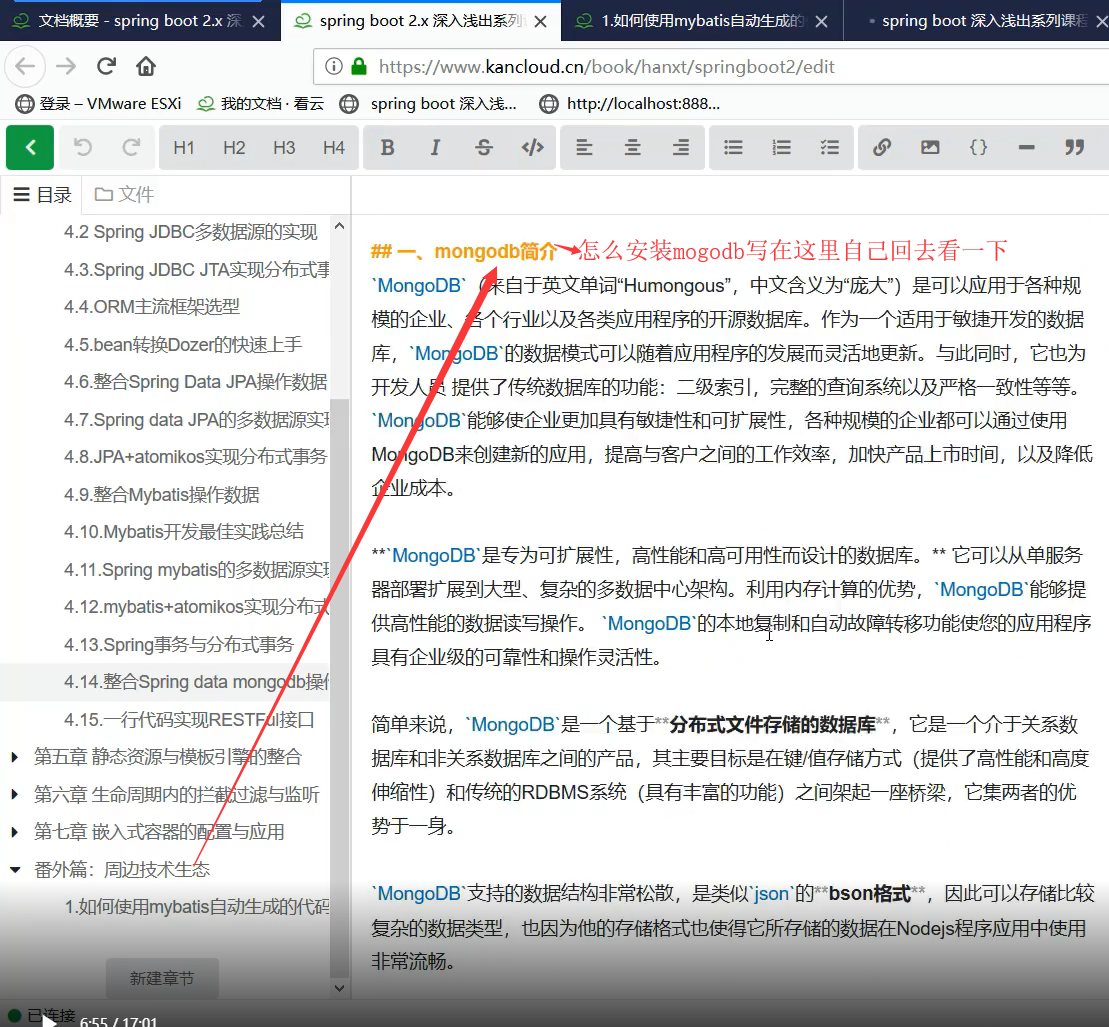Open chapter 4.10 Mybatis开发最佳实践总结
Viewport: 1109px width, 1027px height.
[184, 532]
